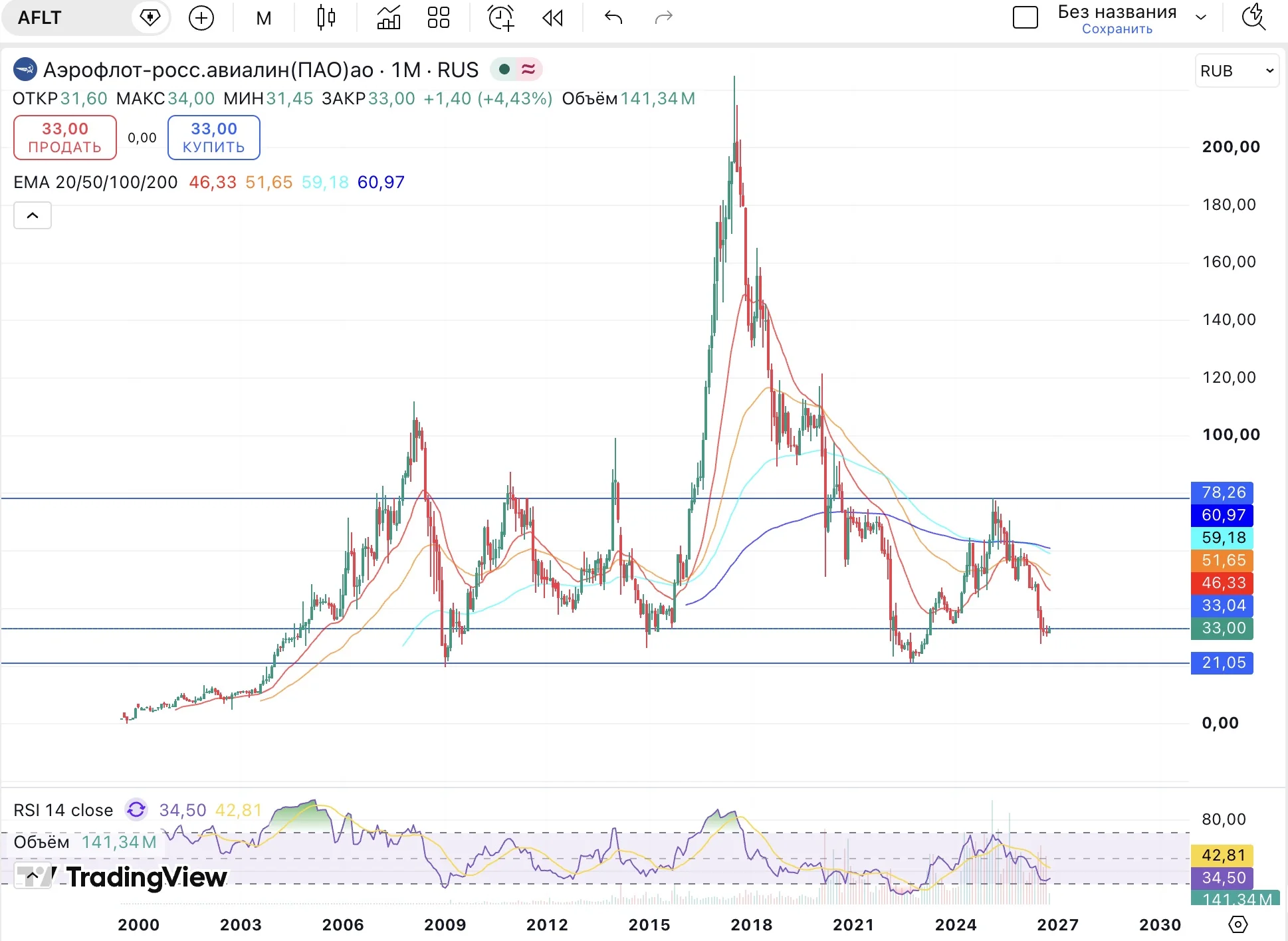Click the 33,00 ПРОДАТЬ sell button
Viewport: 1288px width, 941px height.
(x=65, y=138)
